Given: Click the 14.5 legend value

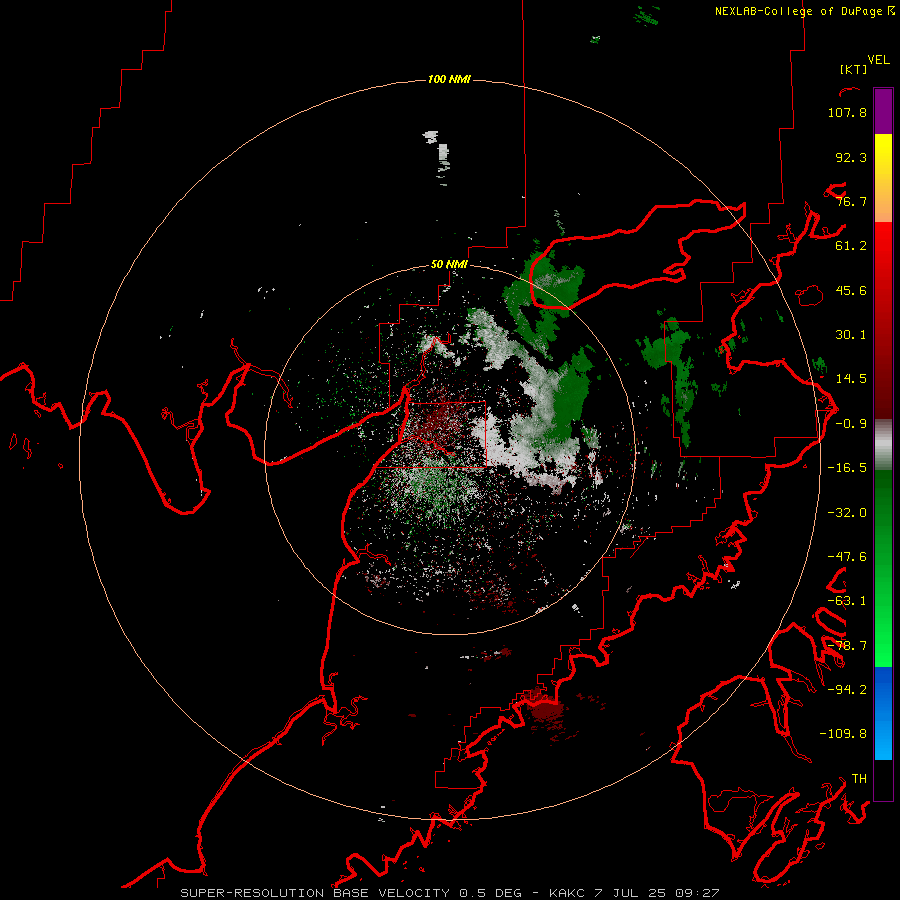Looking at the screenshot, I should point(851,379).
